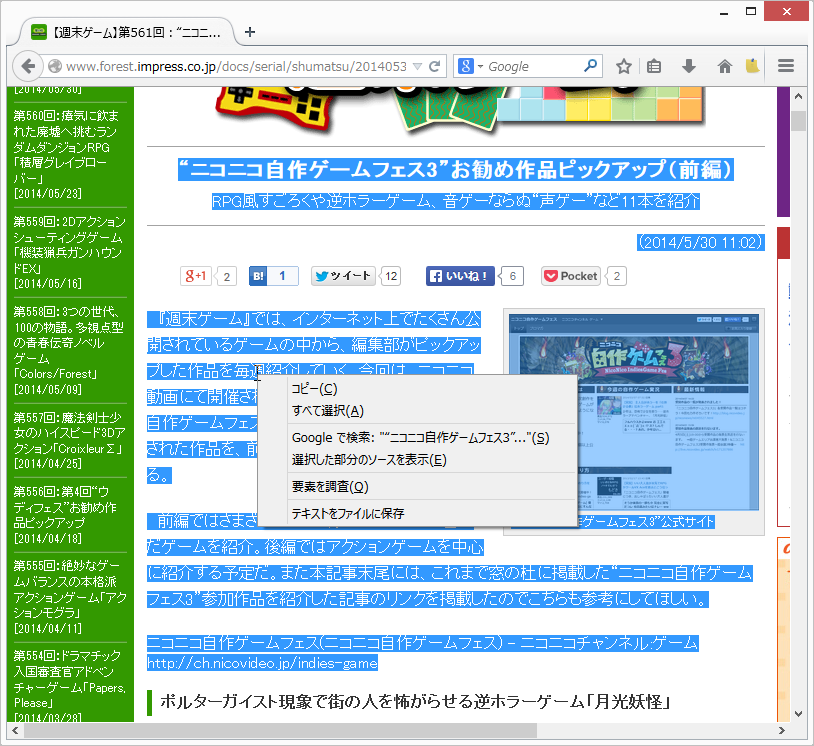Click the Google +1 share button
Image resolution: width=814 pixels, height=746 pixels.
196,276
